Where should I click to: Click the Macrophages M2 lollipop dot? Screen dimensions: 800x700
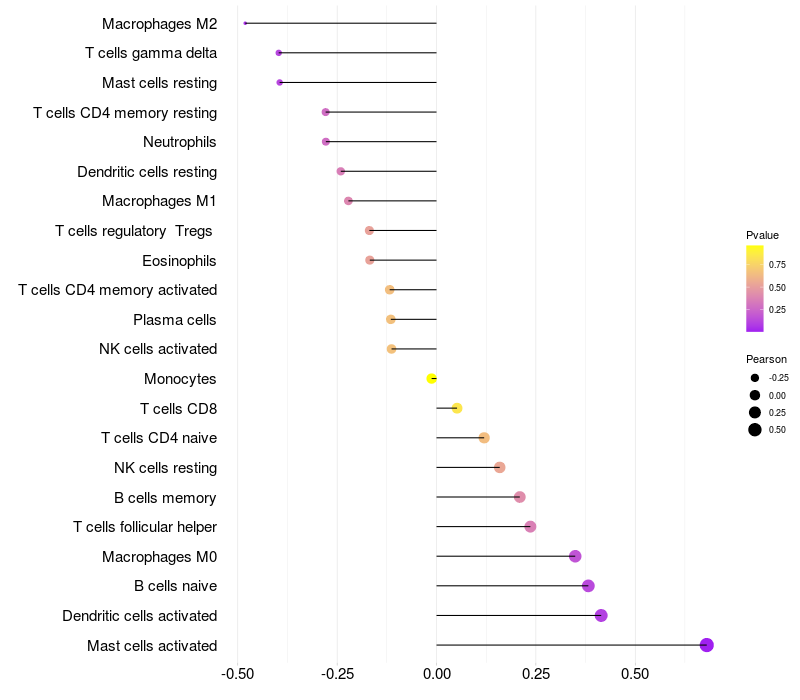coord(245,23)
